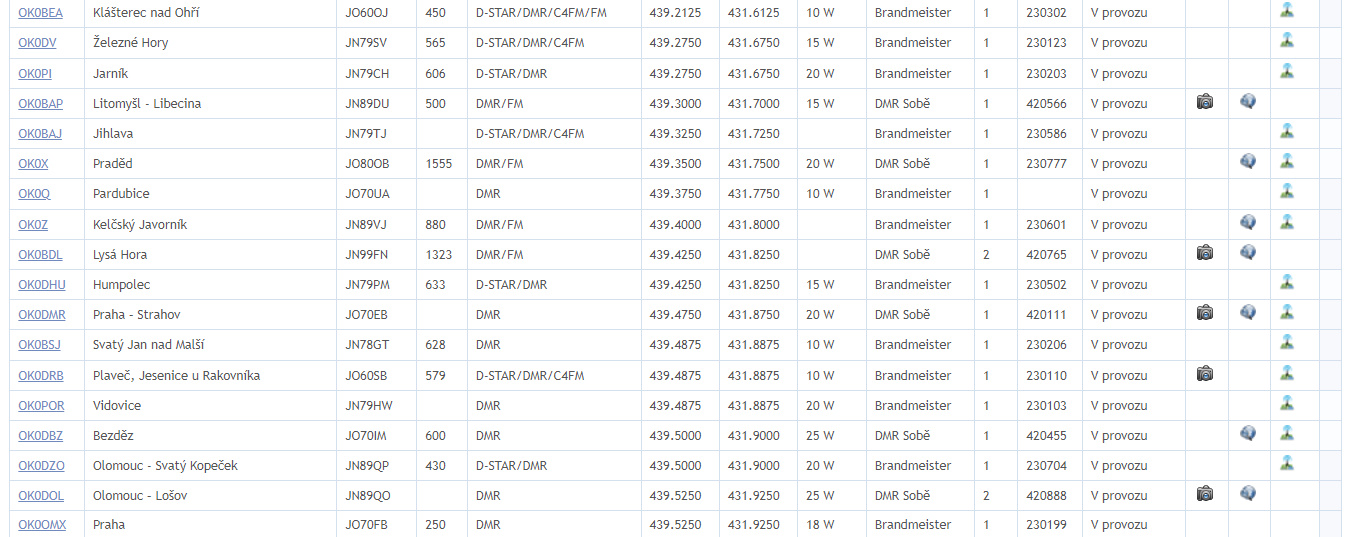The image size is (1360, 537).
Task: Open the camera icon for Olomouc - Lošov
Action: pyautogui.click(x=1205, y=494)
